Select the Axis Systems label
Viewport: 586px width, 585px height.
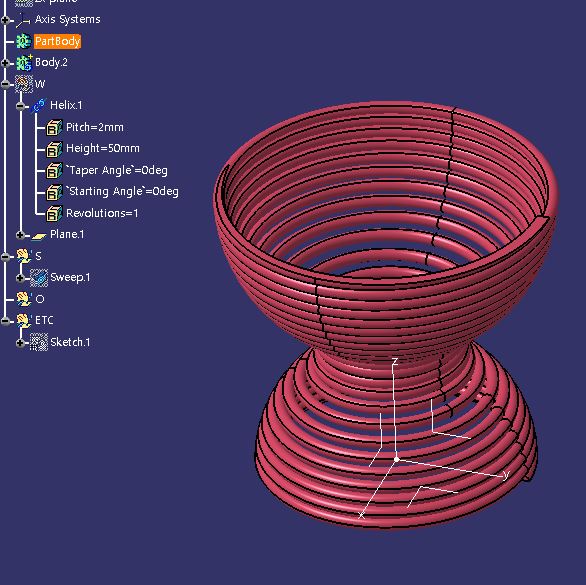coord(68,19)
